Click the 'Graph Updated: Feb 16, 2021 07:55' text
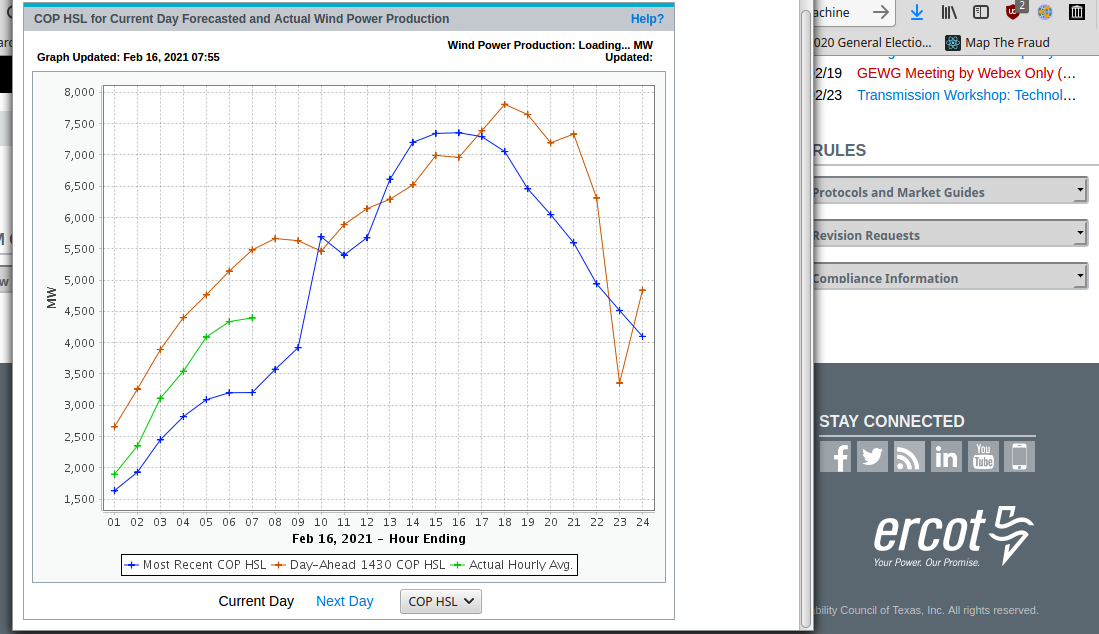Image resolution: width=1099 pixels, height=634 pixels. coord(128,57)
